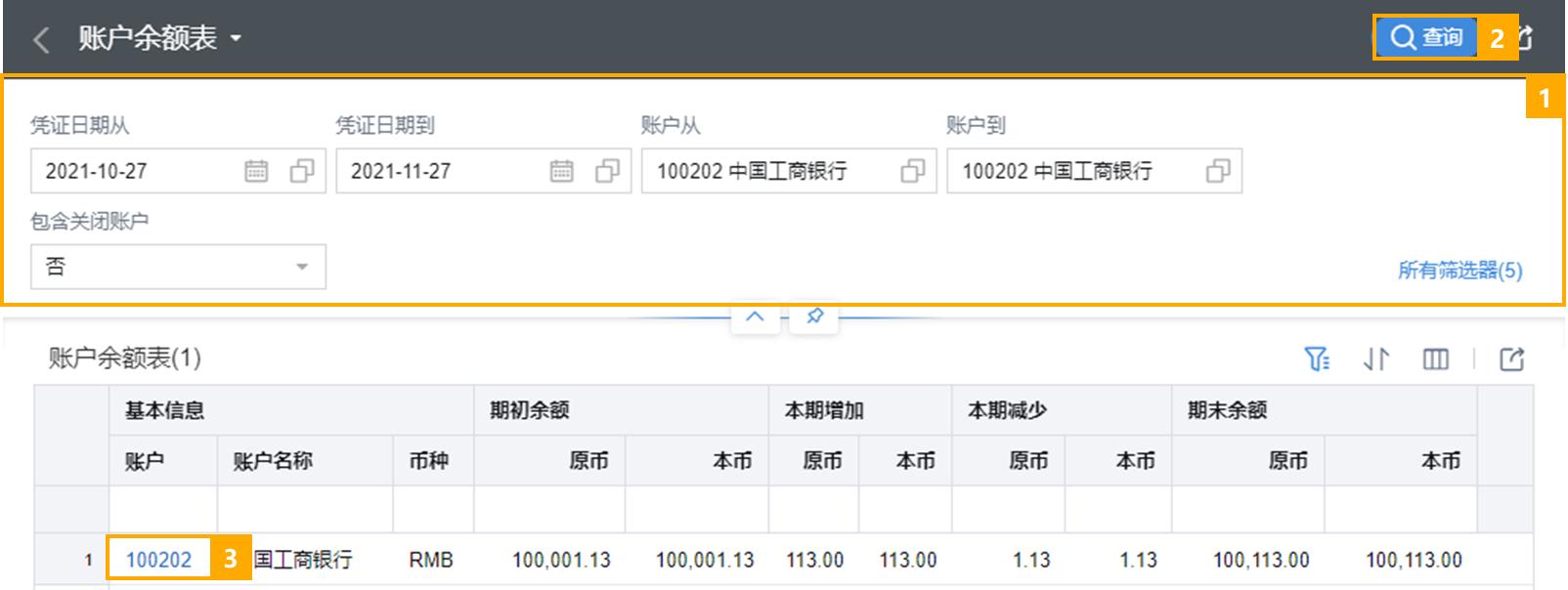Open table filter settings icon
This screenshot has height=590, width=1568.
(1317, 359)
